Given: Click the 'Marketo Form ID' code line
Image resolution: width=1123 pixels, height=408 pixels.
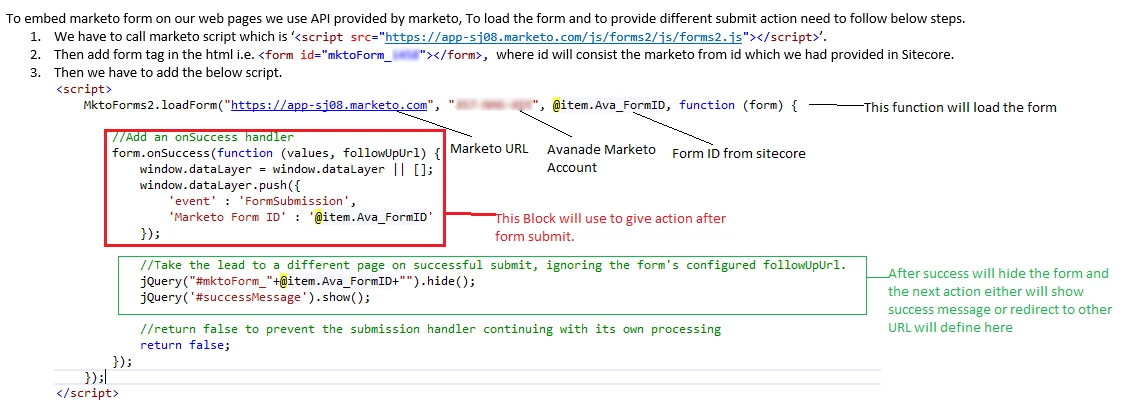Looking at the screenshot, I should [x=301, y=218].
